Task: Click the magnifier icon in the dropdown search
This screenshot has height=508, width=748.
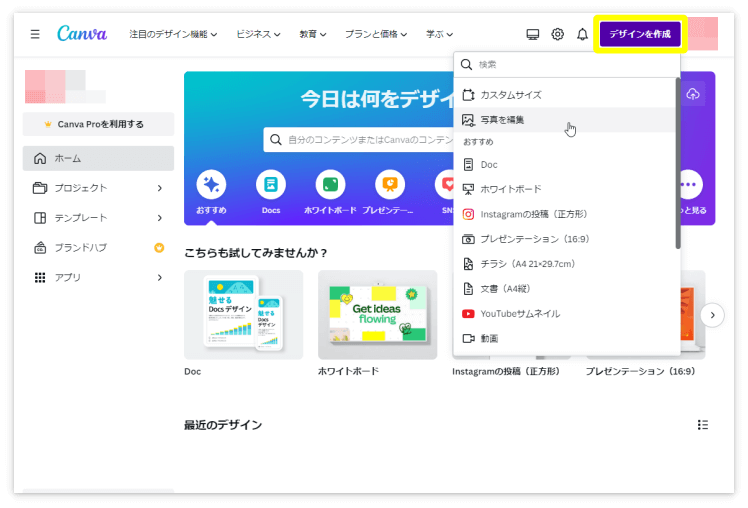Action: 466,64
